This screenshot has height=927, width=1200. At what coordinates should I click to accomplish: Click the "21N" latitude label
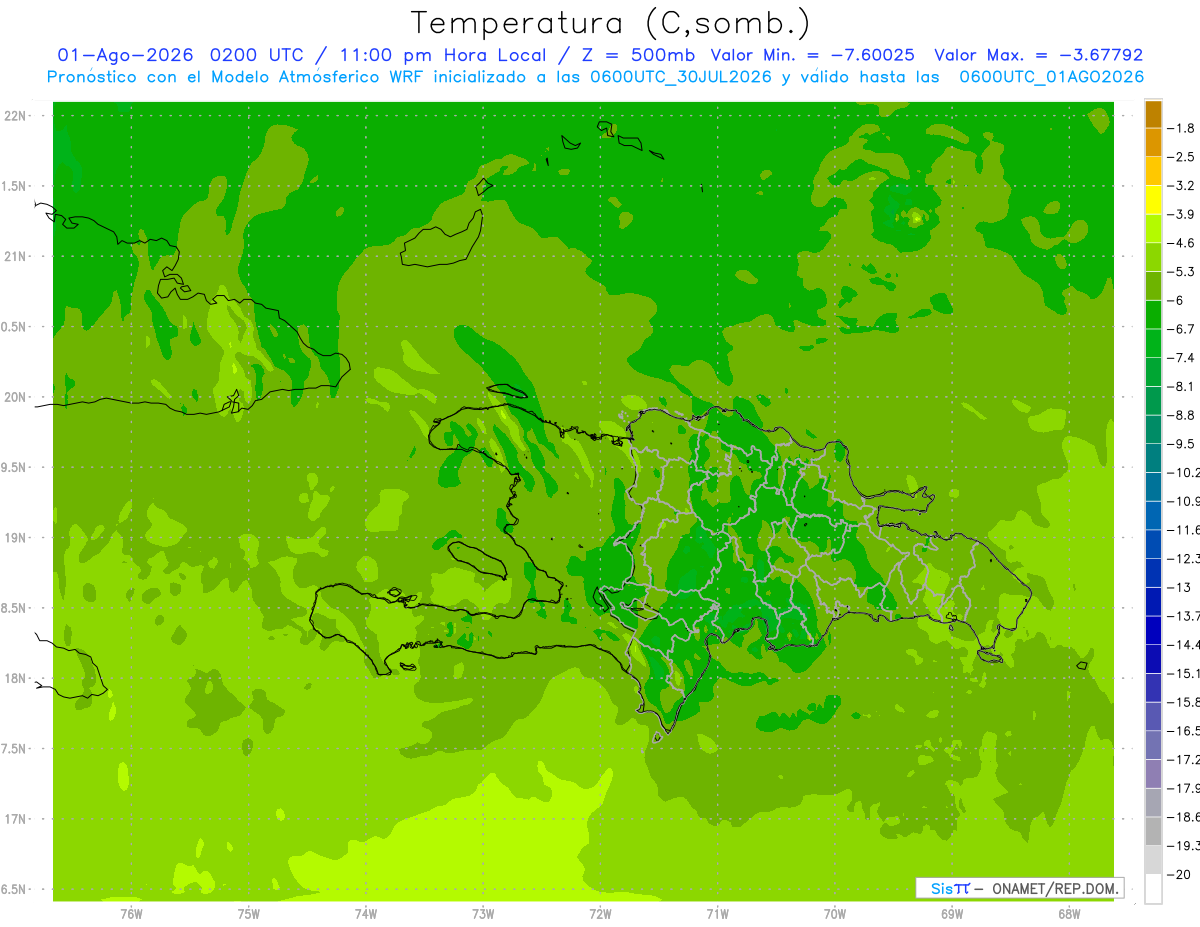coord(15,256)
